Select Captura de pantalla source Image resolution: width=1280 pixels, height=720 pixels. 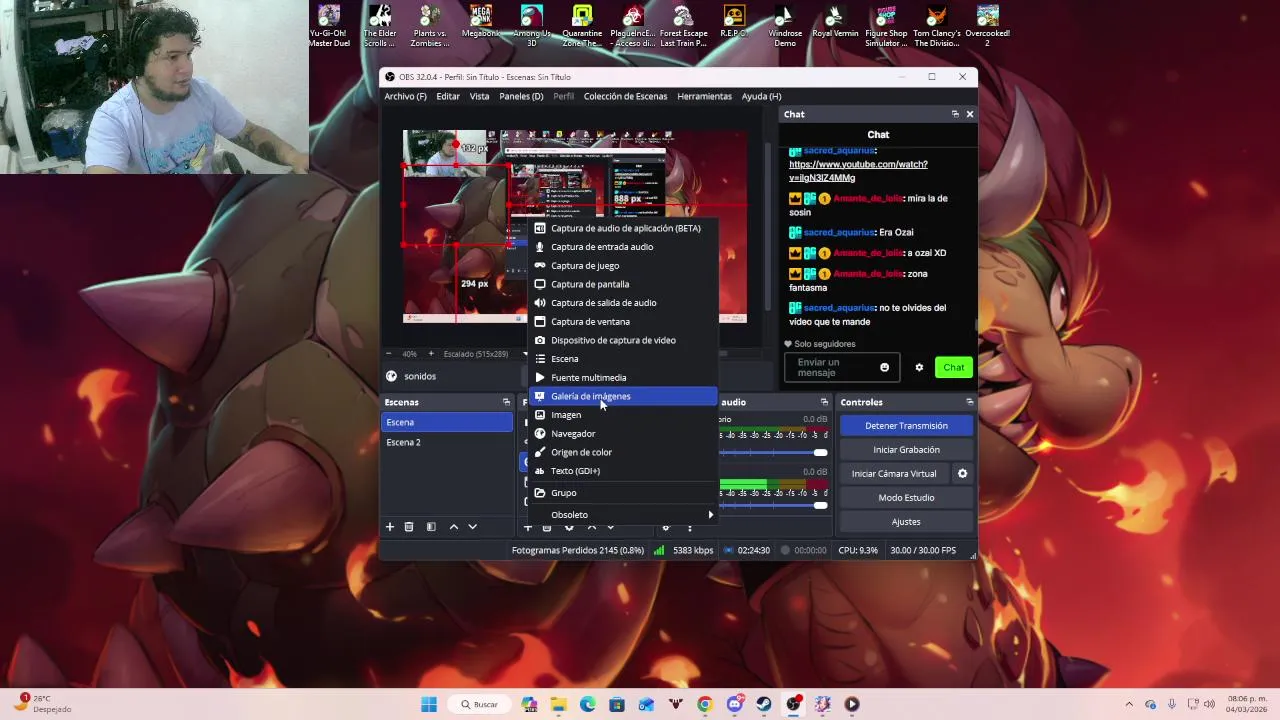click(623, 284)
